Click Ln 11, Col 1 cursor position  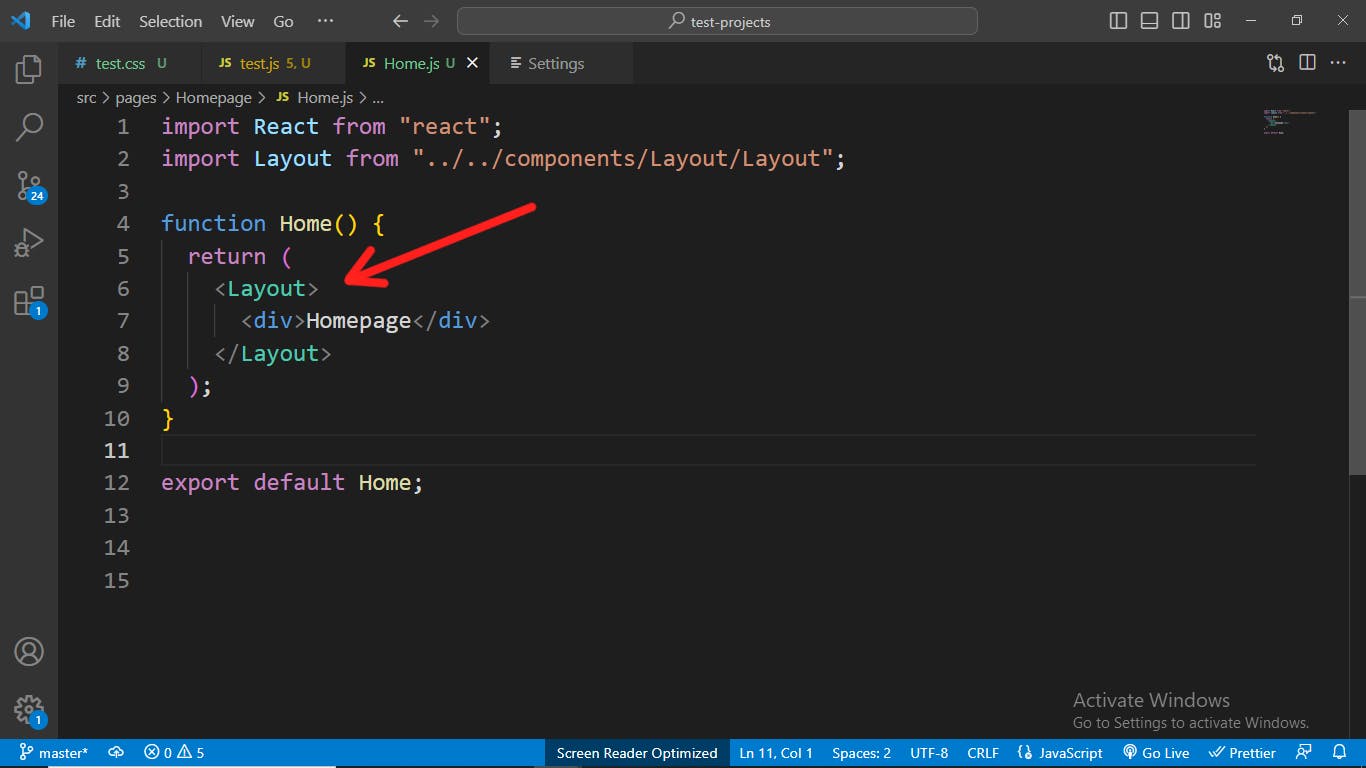pos(776,753)
